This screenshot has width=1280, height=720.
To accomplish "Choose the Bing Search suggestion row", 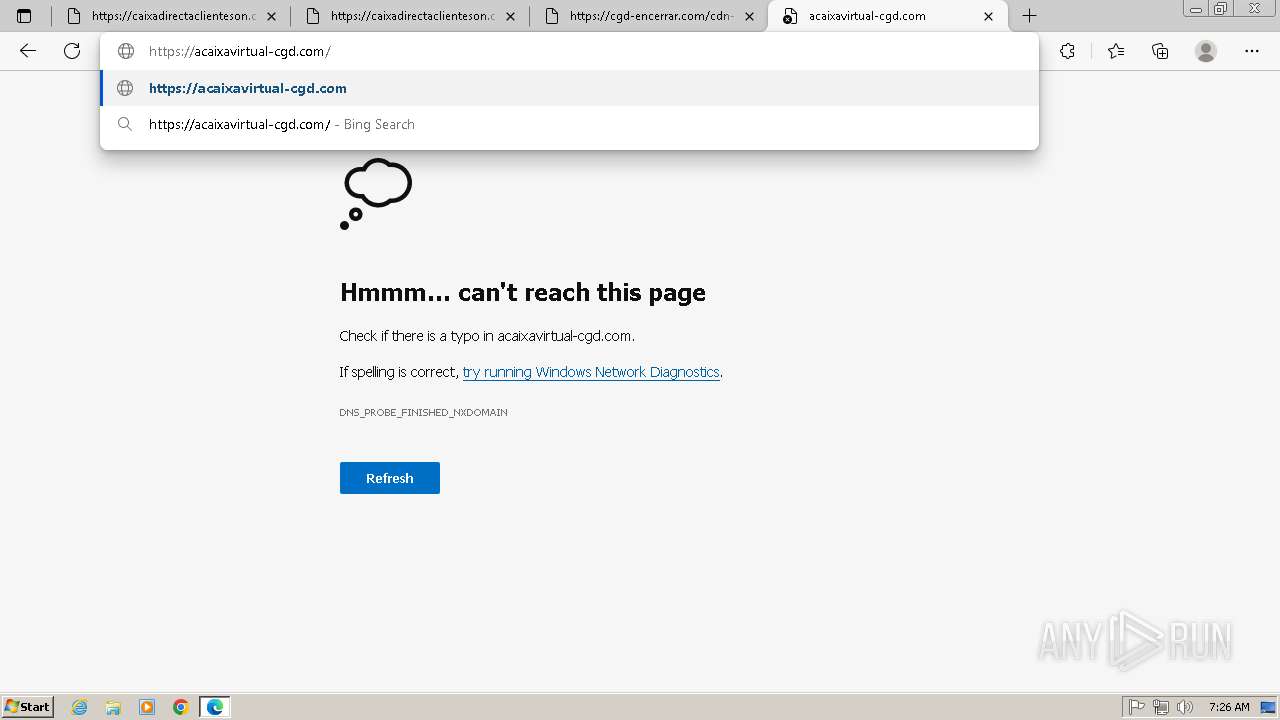I will (570, 124).
